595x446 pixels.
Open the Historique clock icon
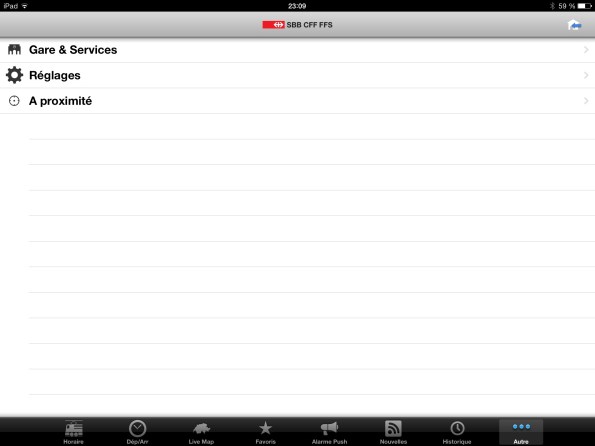(x=457, y=428)
